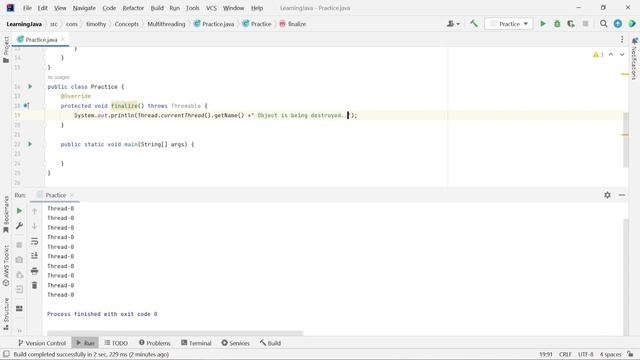
Task: Click LearningJava in the breadcrumb bar
Action: pyautogui.click(x=24, y=24)
